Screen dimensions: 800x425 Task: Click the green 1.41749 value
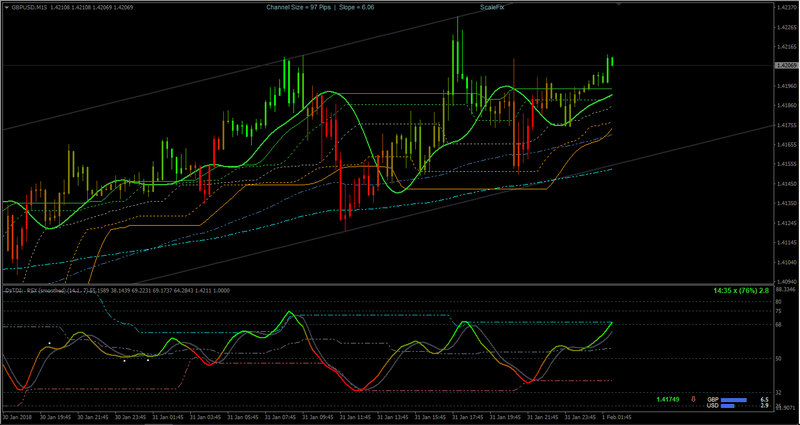pos(668,399)
